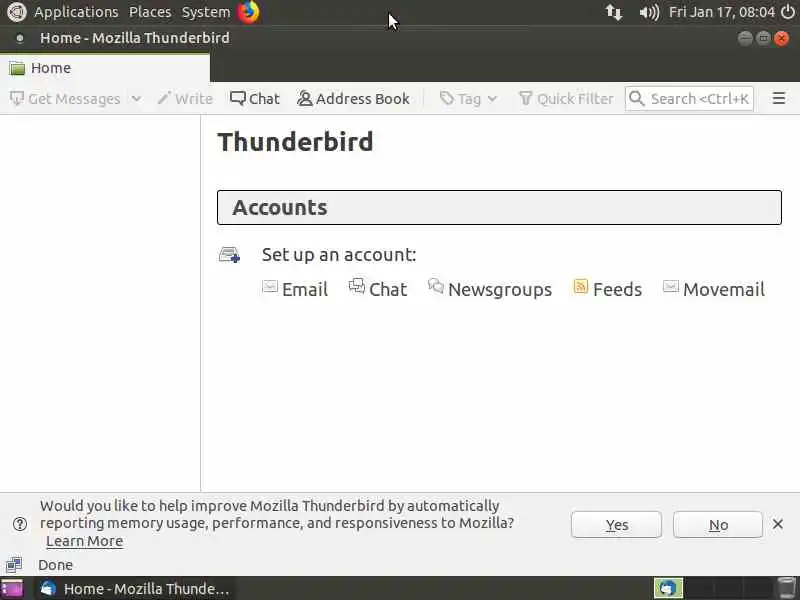
Task: Click the Done status bar text
Action: [55, 565]
